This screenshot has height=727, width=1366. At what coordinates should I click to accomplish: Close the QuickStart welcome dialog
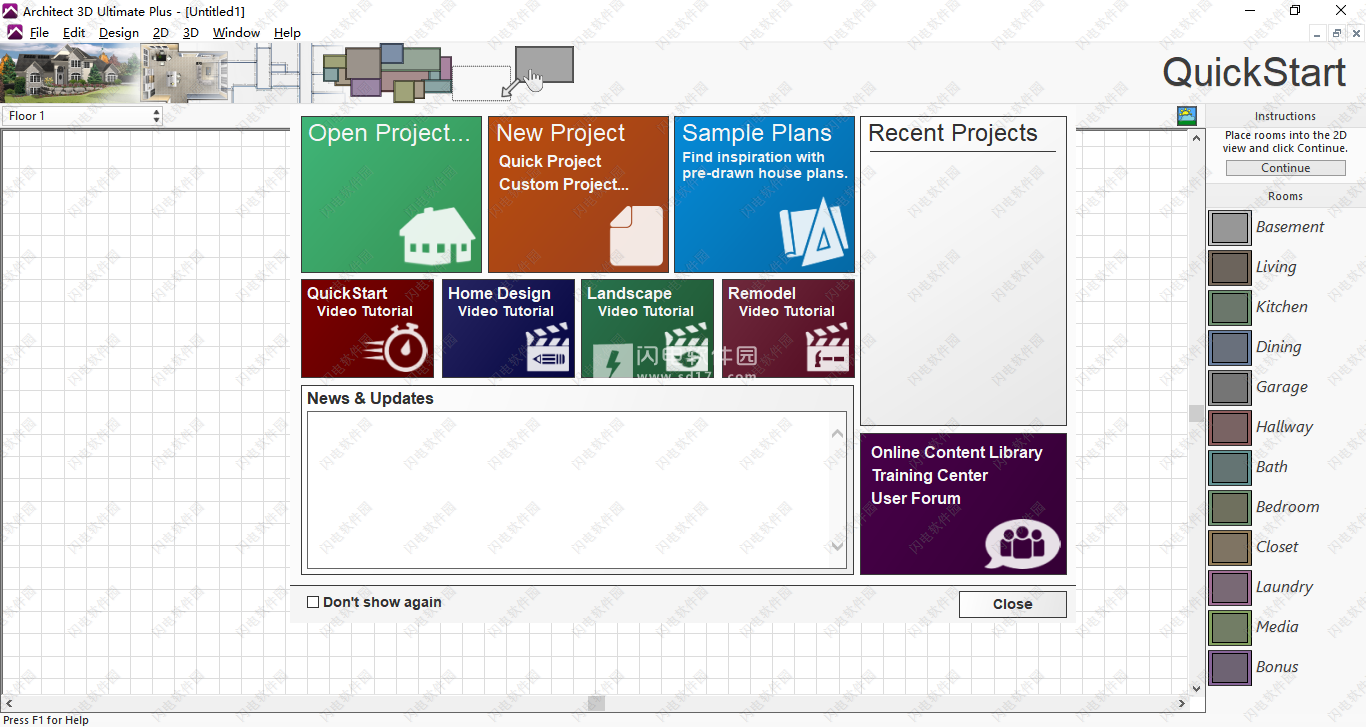coord(1012,604)
